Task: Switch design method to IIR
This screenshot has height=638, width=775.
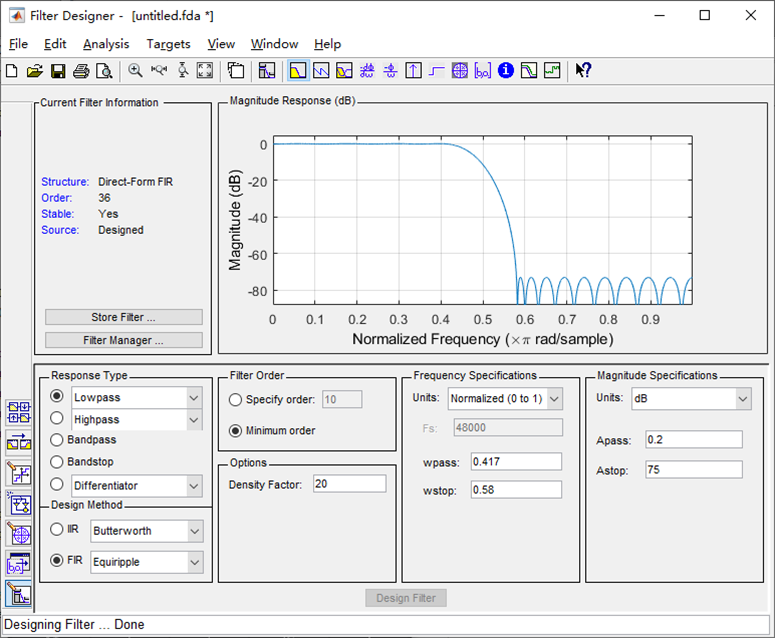Action: [57, 529]
